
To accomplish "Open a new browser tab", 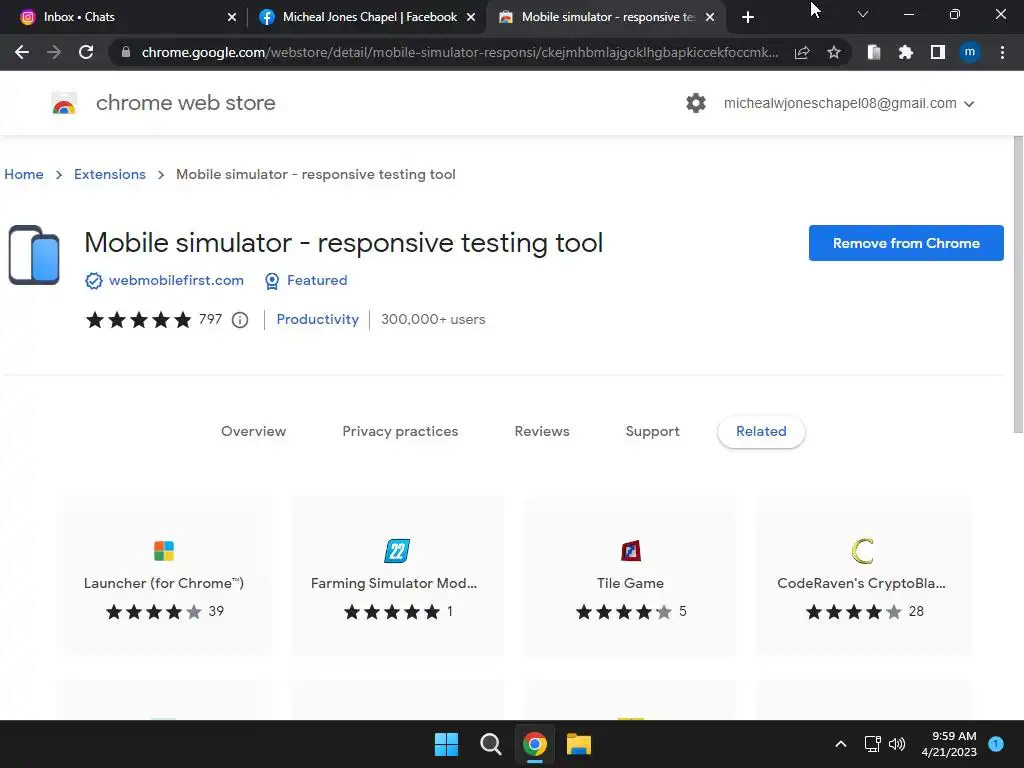I will pyautogui.click(x=748, y=17).
